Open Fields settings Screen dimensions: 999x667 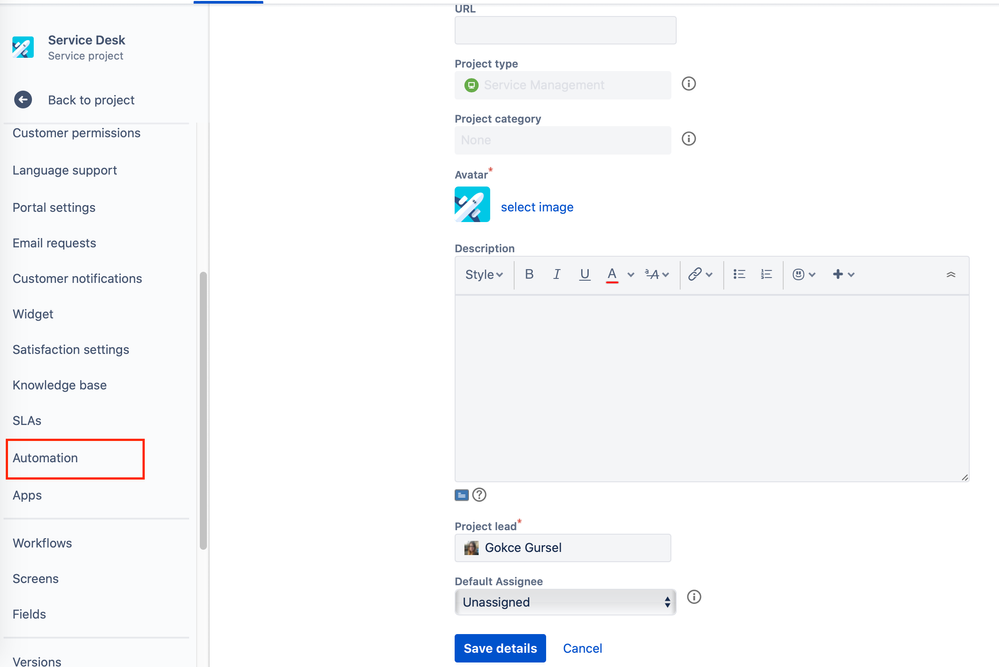coord(29,614)
